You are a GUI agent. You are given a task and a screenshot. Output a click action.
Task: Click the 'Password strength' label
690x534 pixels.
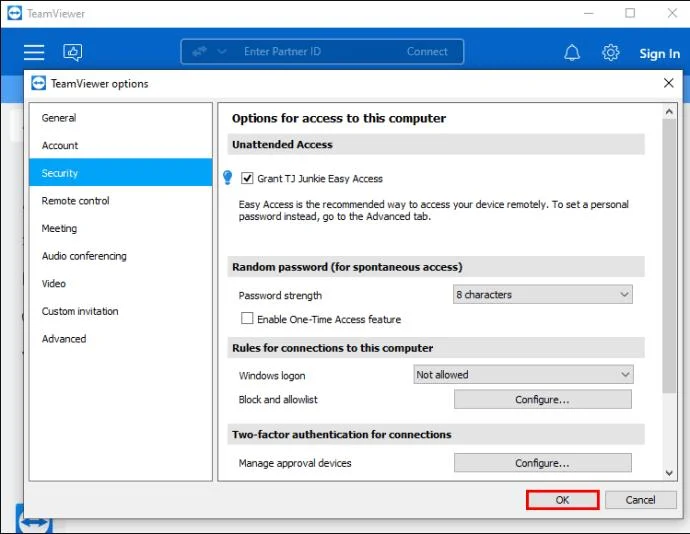[x=280, y=295]
